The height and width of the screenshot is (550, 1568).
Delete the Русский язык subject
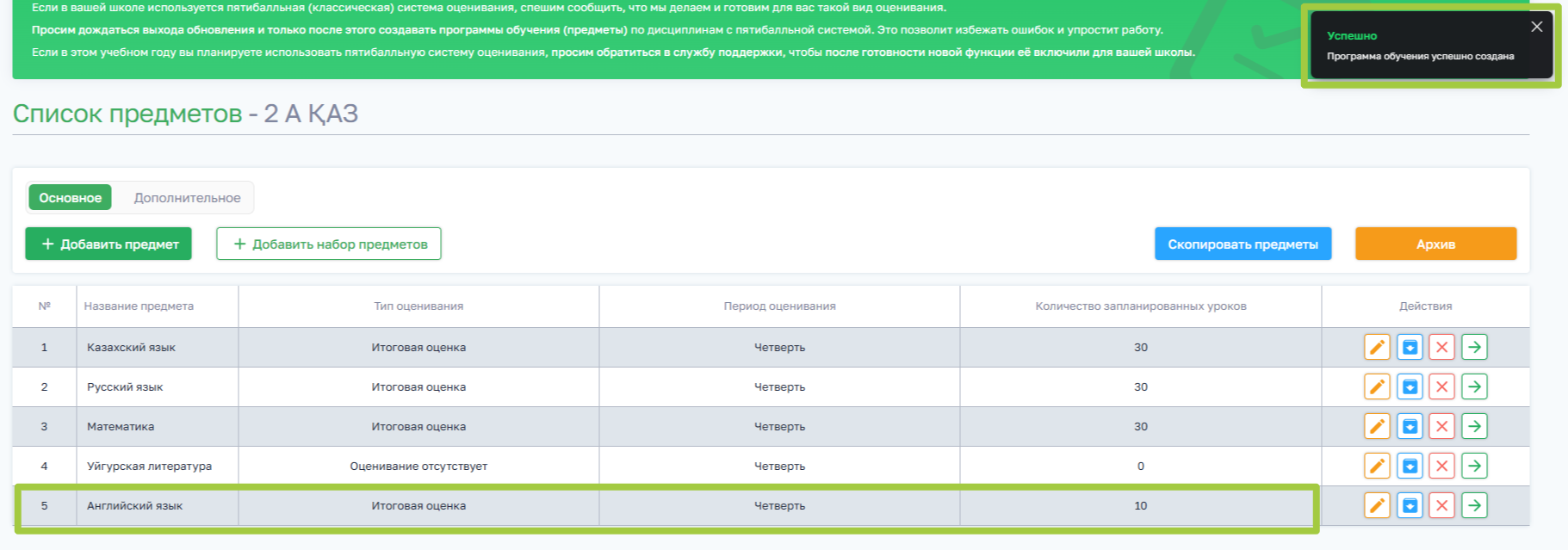pos(1441,386)
